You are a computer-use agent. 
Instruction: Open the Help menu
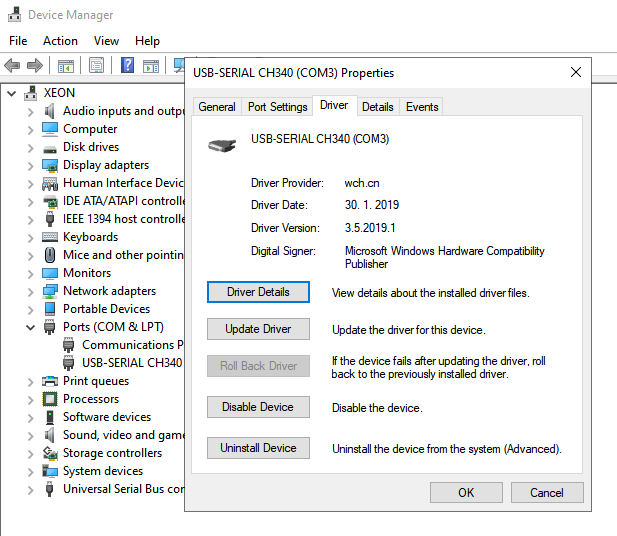click(147, 41)
